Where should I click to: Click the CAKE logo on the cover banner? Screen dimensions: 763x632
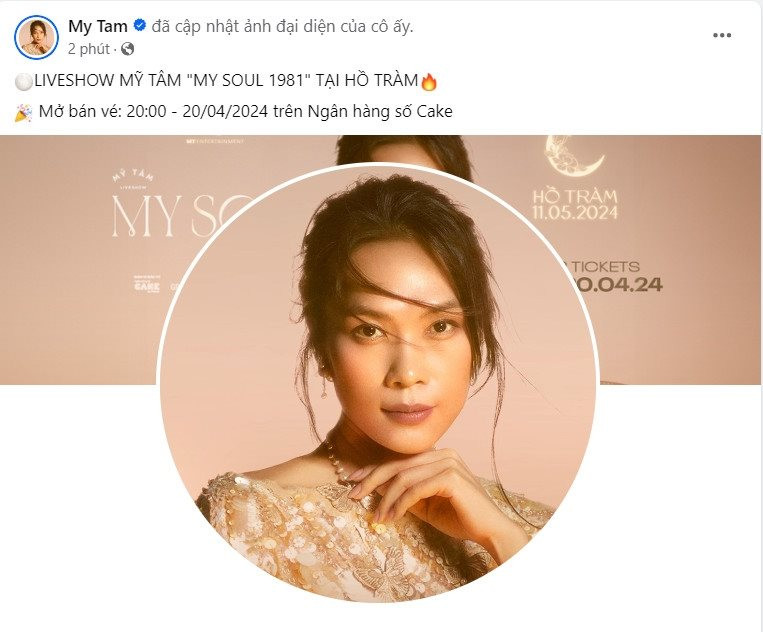(x=146, y=284)
